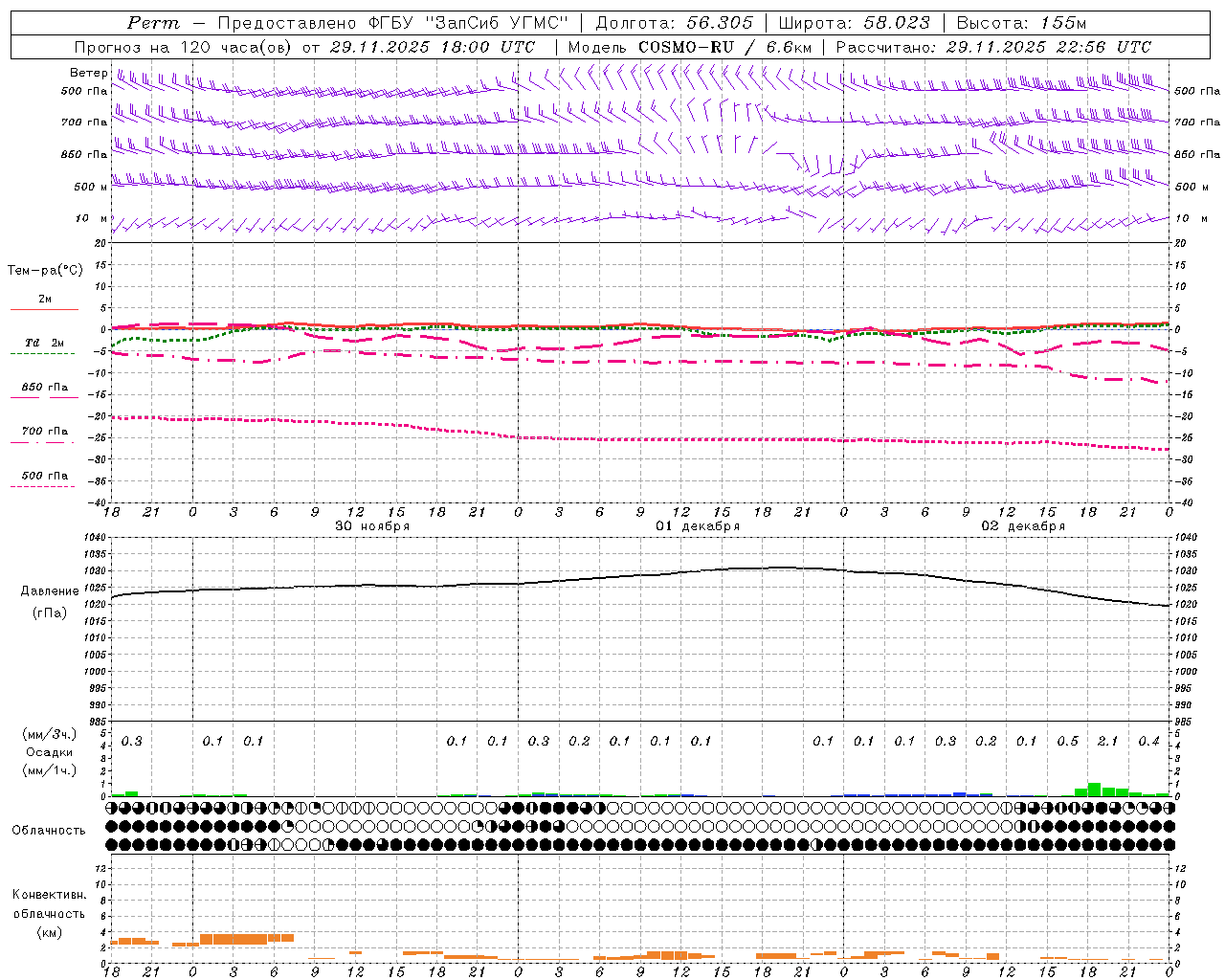The width and height of the screenshot is (1225, 980).
Task: Click the dashed line sample under "700 гПа" legend
Action: [43, 442]
